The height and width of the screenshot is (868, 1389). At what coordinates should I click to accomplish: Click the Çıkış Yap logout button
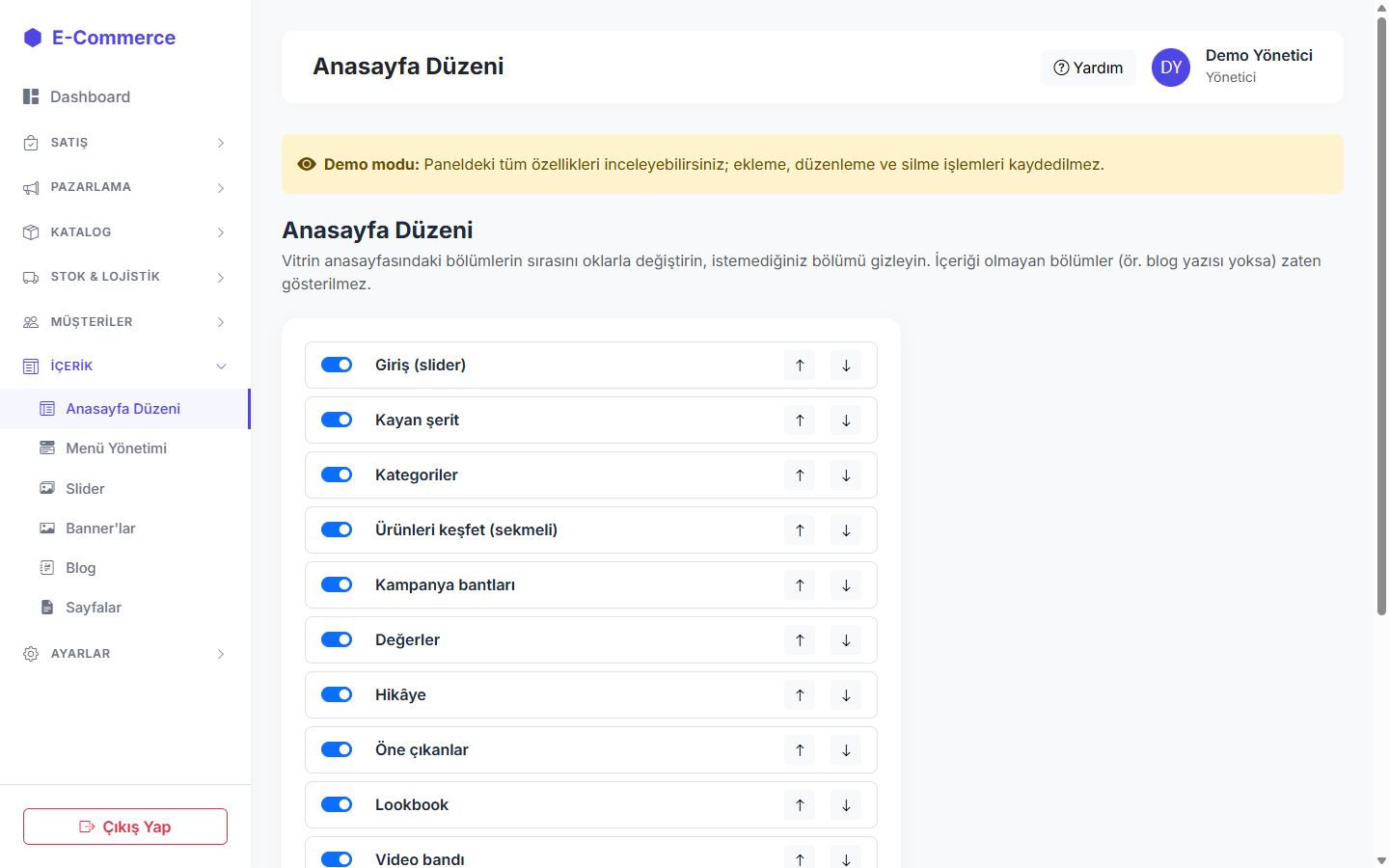(125, 827)
